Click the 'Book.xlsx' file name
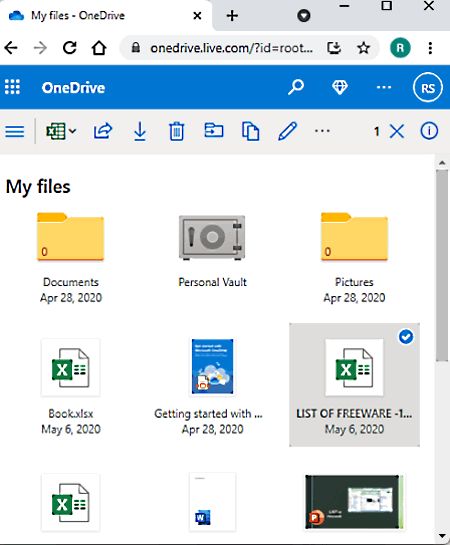 point(71,414)
